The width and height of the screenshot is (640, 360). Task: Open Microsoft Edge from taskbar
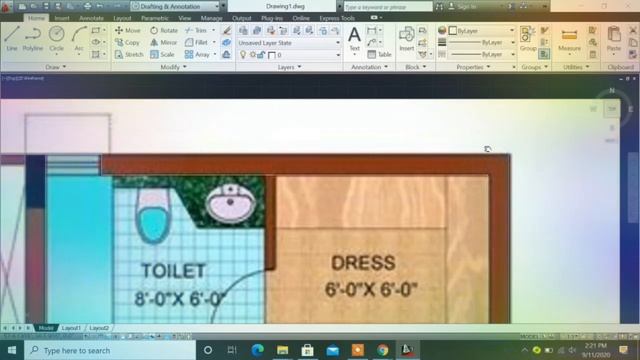point(257,350)
